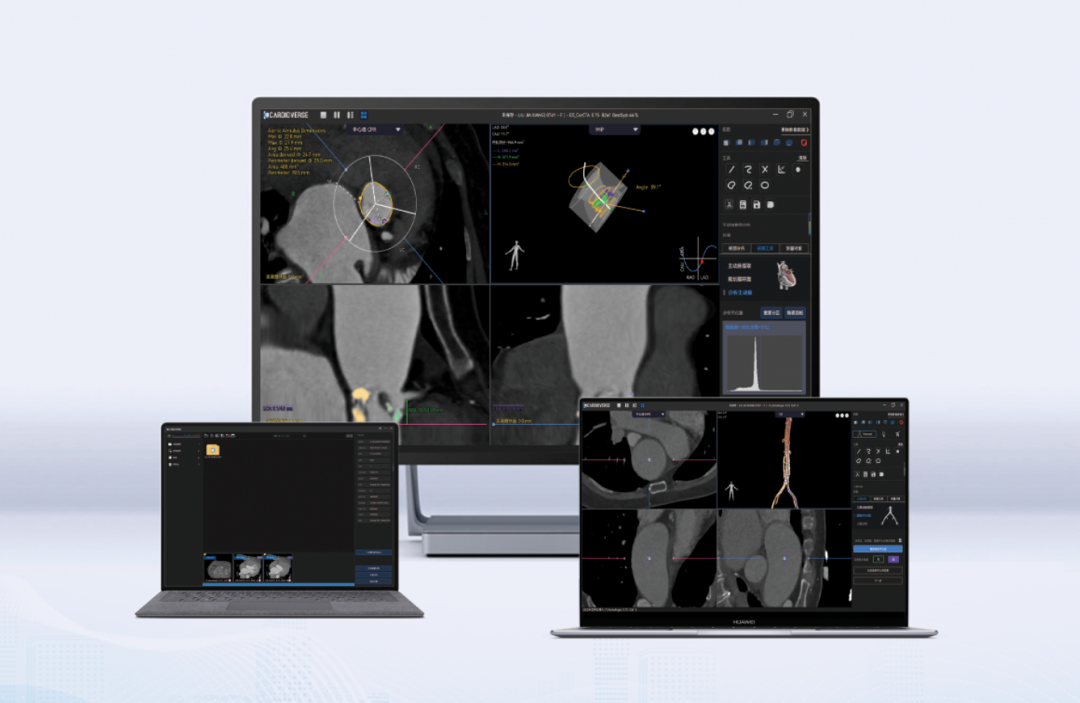This screenshot has width=1080, height=703.
Task: Click the single-pane layout icon beside Cardioverse logo
Action: coord(323,115)
